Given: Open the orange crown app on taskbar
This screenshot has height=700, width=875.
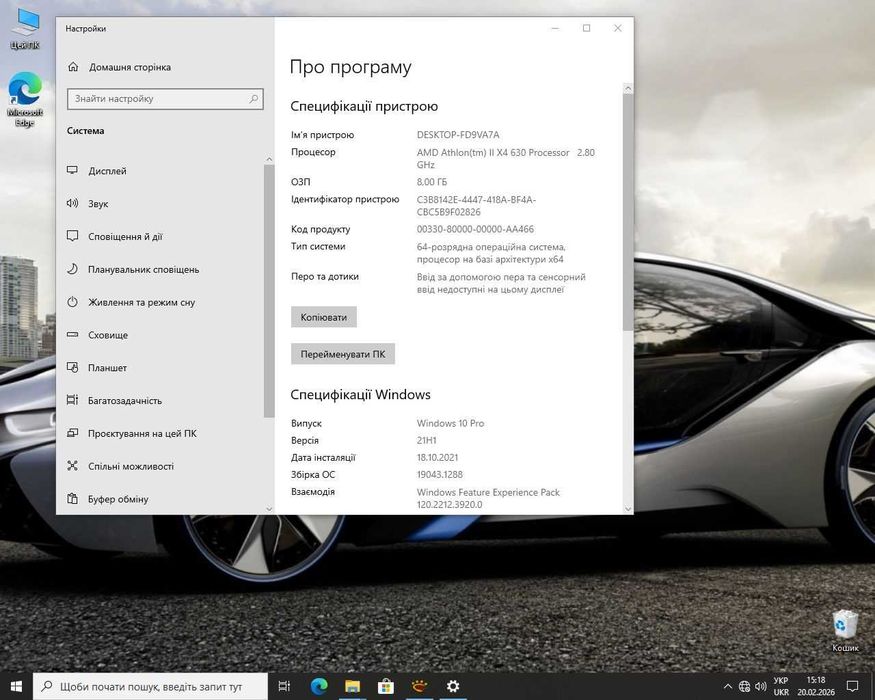Looking at the screenshot, I should pyautogui.click(x=419, y=686).
